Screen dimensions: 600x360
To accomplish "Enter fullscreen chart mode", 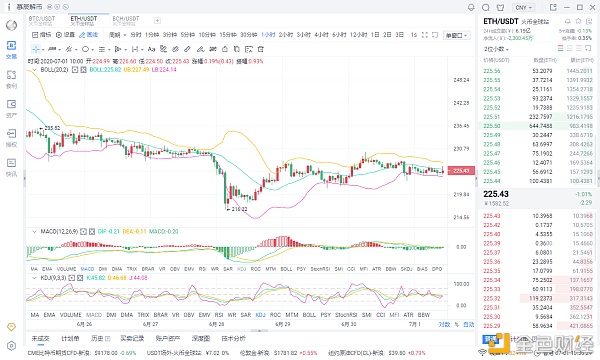I will [424, 35].
